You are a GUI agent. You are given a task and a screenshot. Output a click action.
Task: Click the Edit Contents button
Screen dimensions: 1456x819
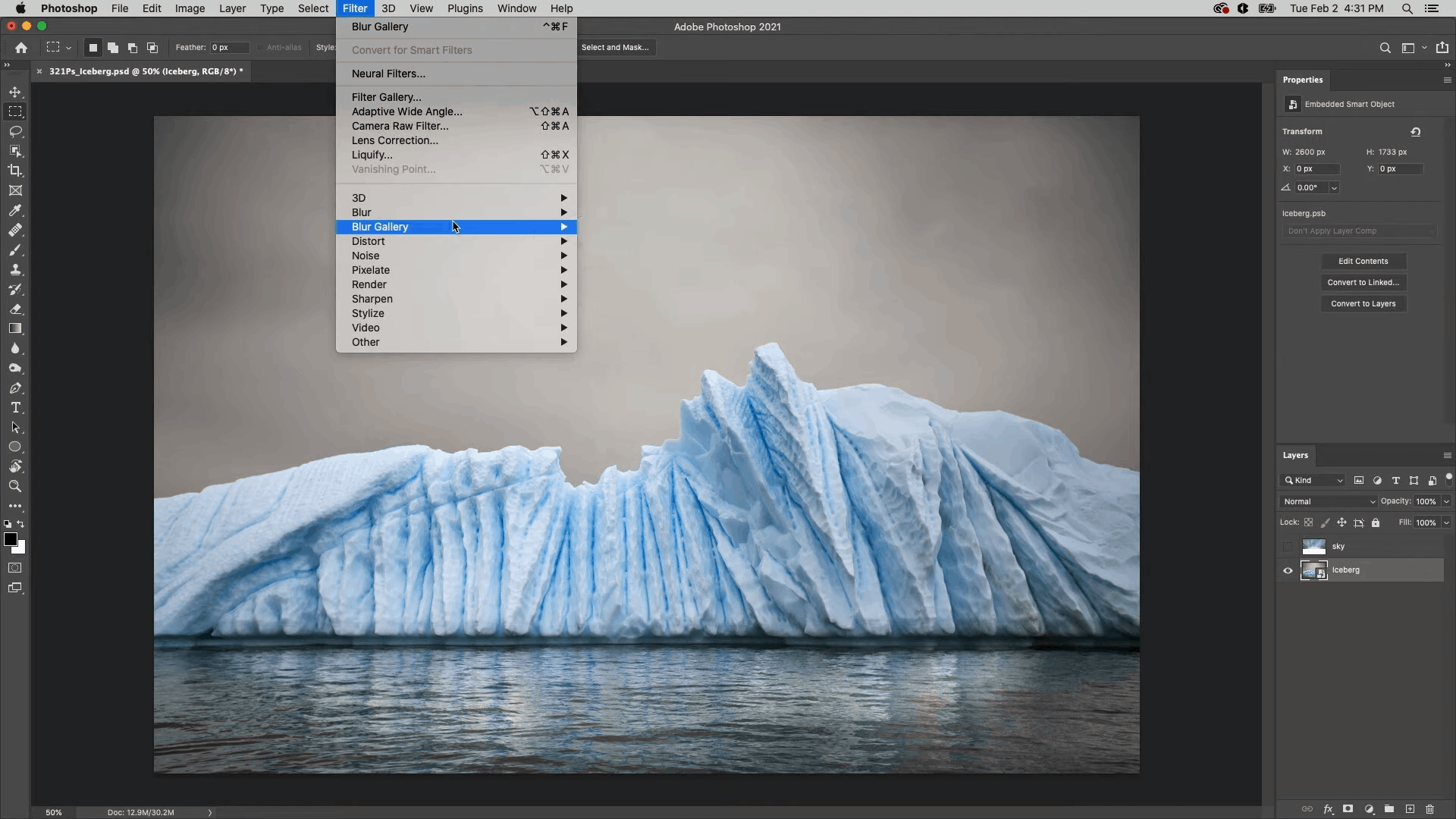pyautogui.click(x=1363, y=261)
